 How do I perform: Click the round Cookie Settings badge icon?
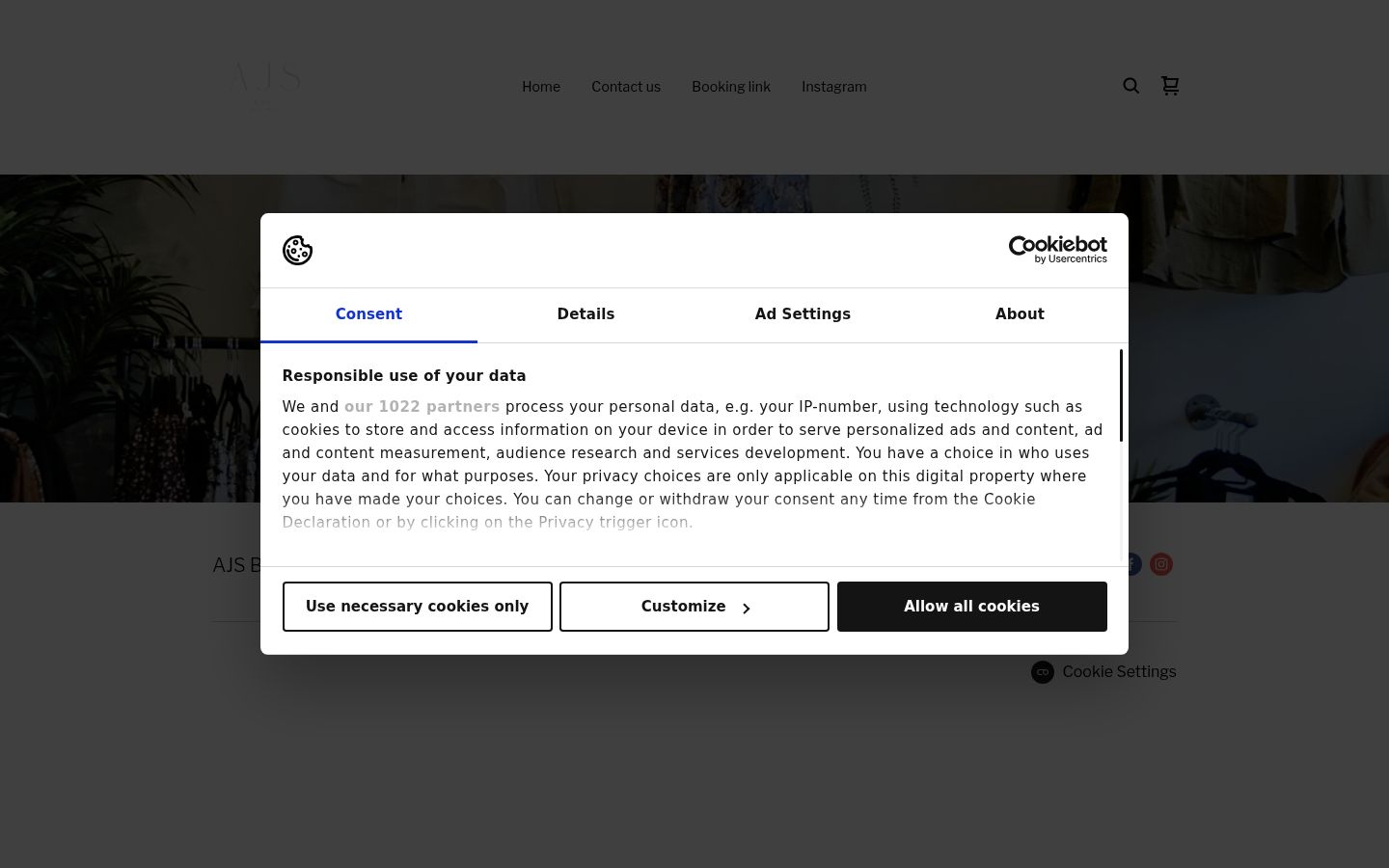(x=1043, y=672)
